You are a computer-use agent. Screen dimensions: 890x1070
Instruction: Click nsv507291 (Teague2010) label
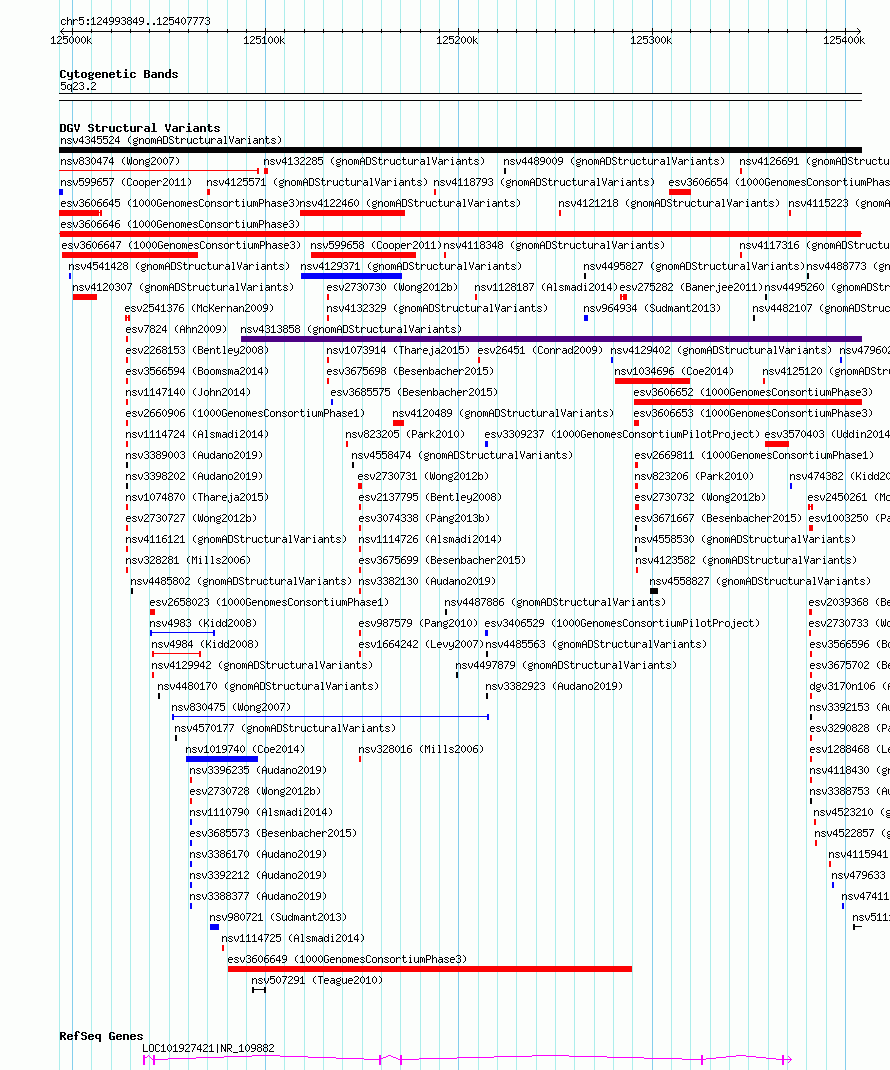pyautogui.click(x=317, y=981)
